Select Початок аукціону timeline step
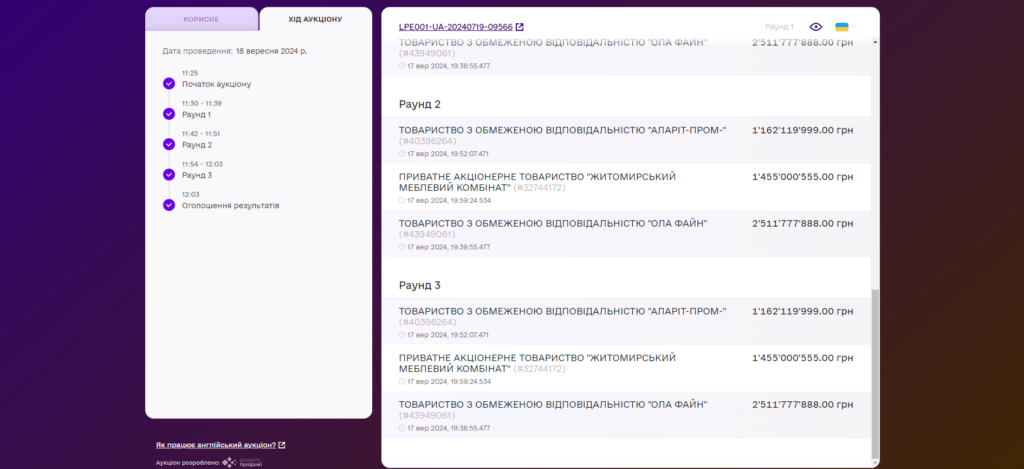This screenshot has width=1024, height=469. [x=216, y=84]
